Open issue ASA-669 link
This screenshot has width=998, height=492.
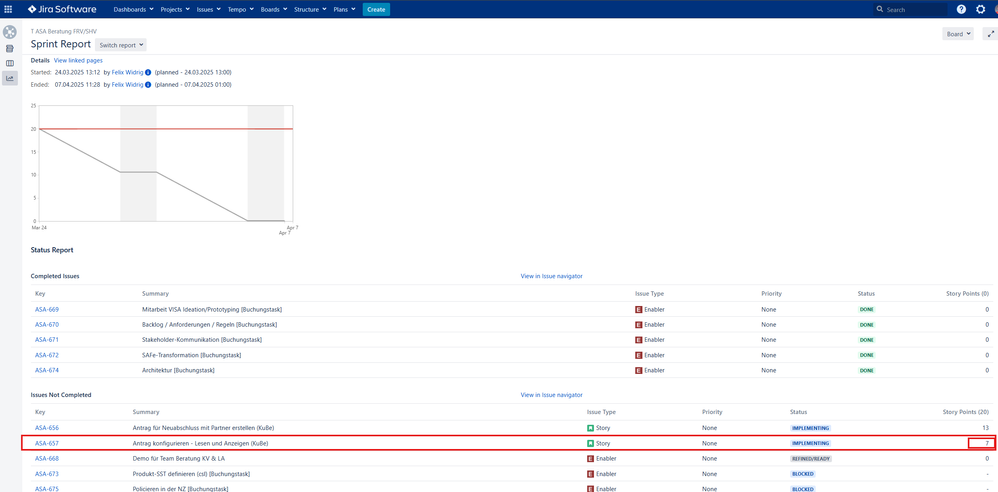tap(47, 309)
